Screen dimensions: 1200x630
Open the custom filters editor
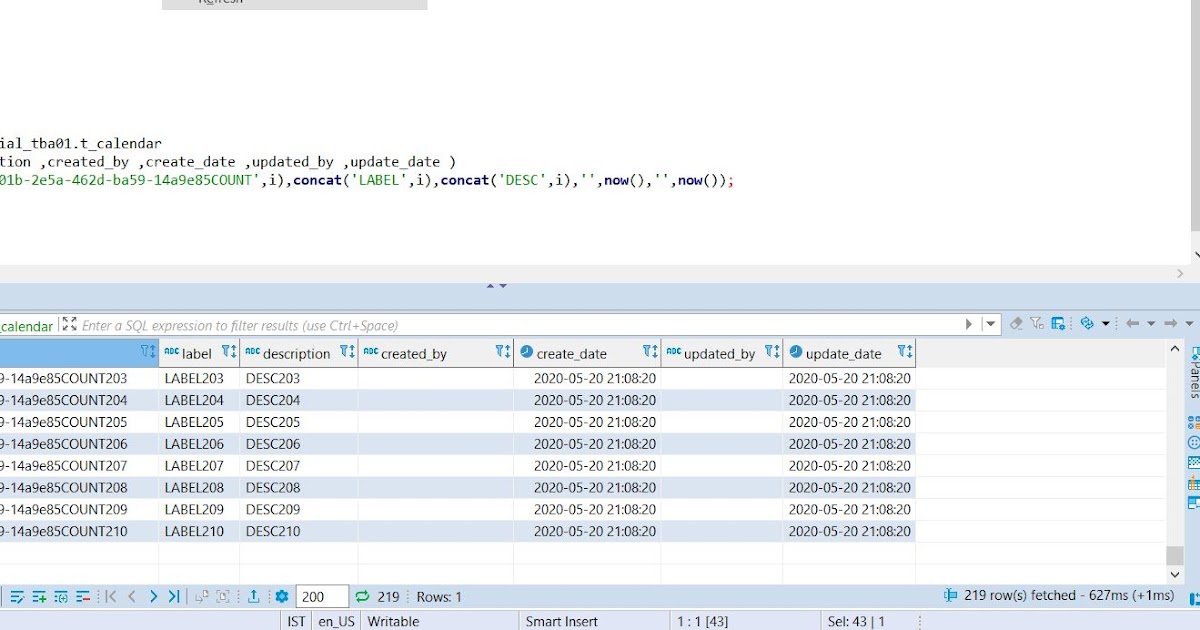point(1035,325)
